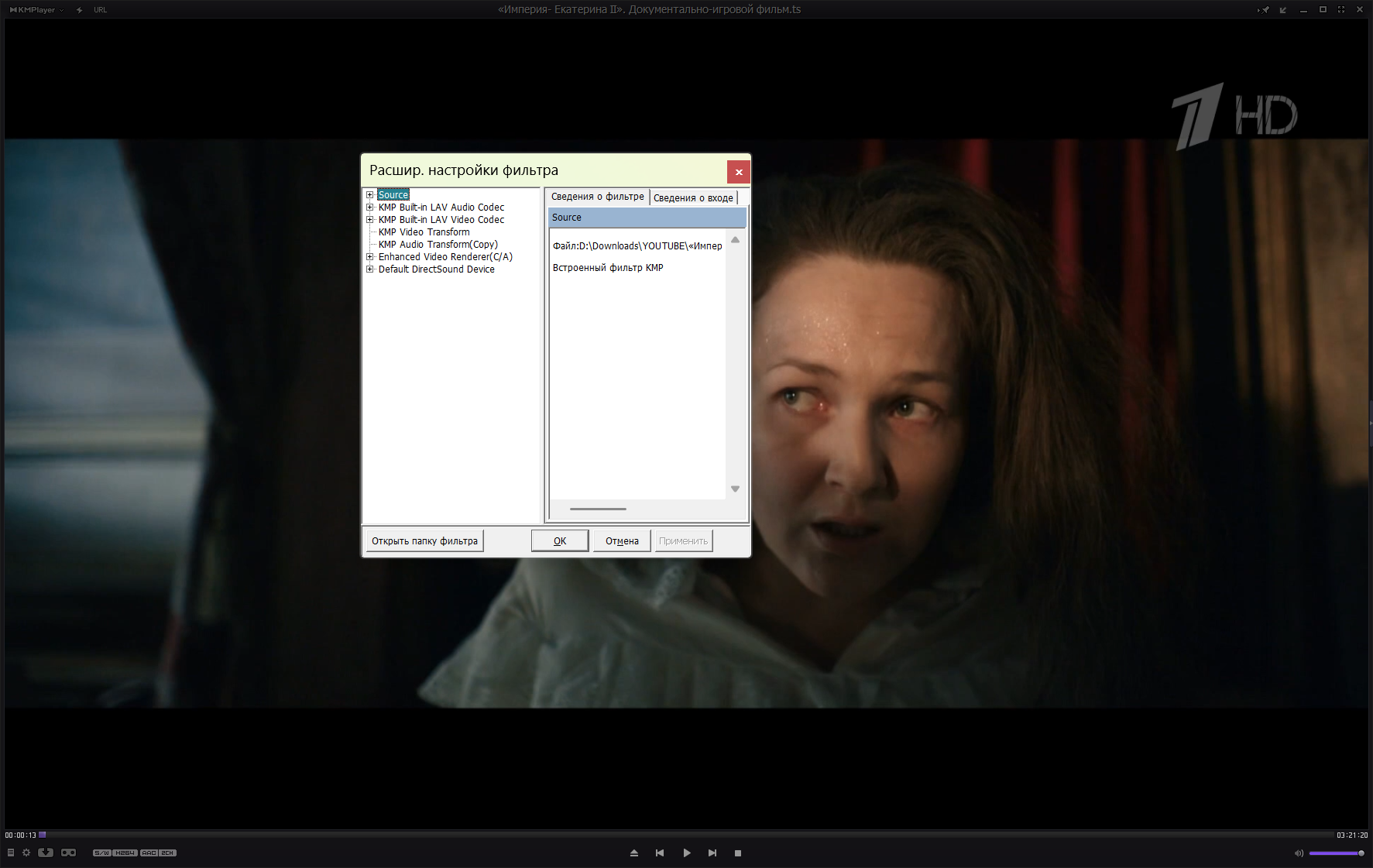This screenshot has height=868, width=1373.
Task: Open settings via the gear icon
Action: [x=26, y=853]
